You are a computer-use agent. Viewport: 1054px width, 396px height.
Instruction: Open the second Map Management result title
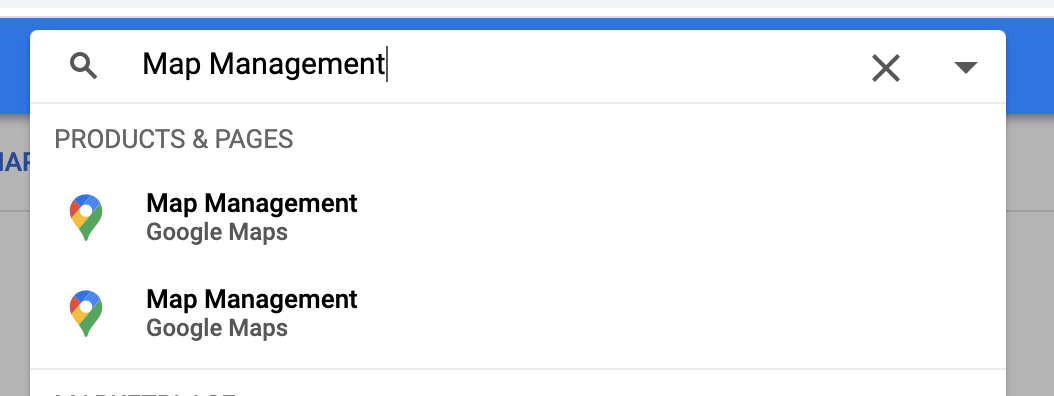pyautogui.click(x=251, y=299)
